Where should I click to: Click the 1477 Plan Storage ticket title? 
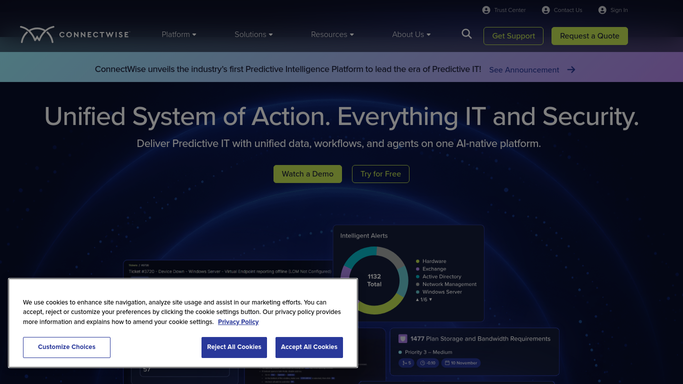tap(480, 339)
